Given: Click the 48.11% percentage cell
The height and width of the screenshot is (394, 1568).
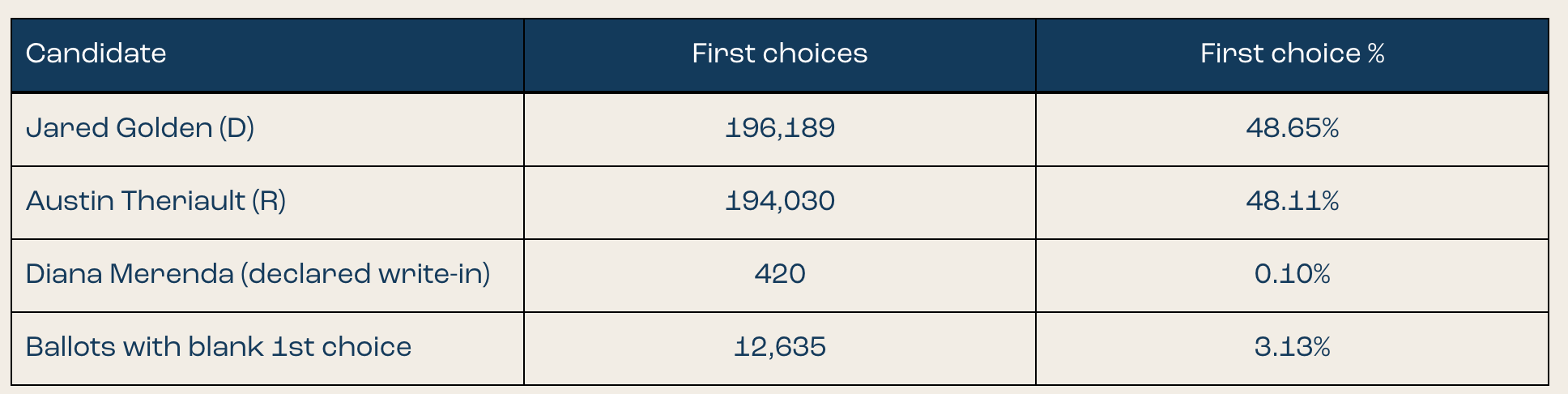Looking at the screenshot, I should click(1292, 203).
